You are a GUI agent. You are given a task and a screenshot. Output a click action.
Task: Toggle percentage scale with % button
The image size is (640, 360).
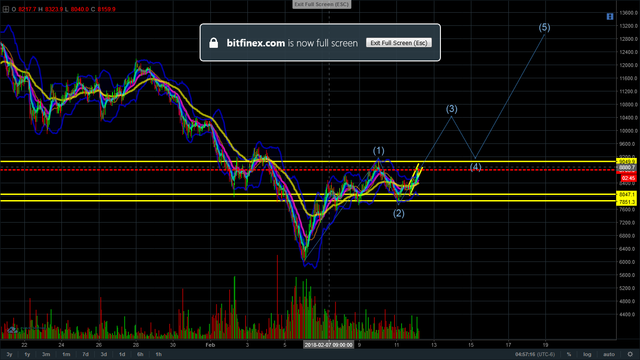[569, 354]
